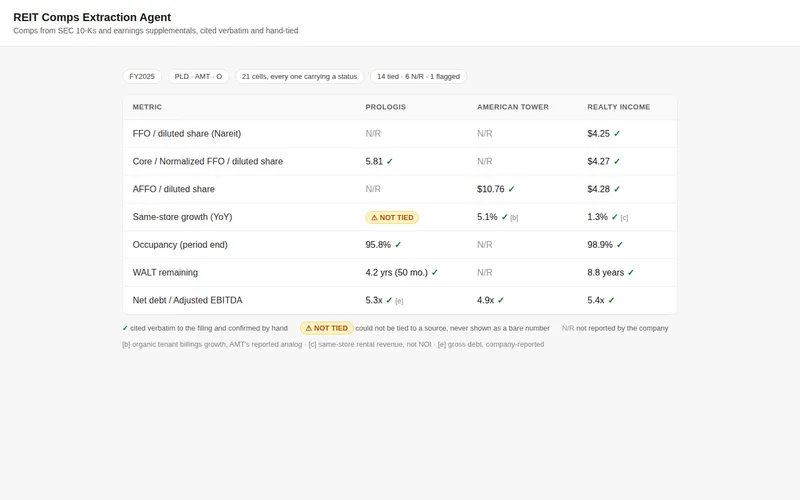
Task: Click the $4.27 Realty Income value
Action: point(598,161)
